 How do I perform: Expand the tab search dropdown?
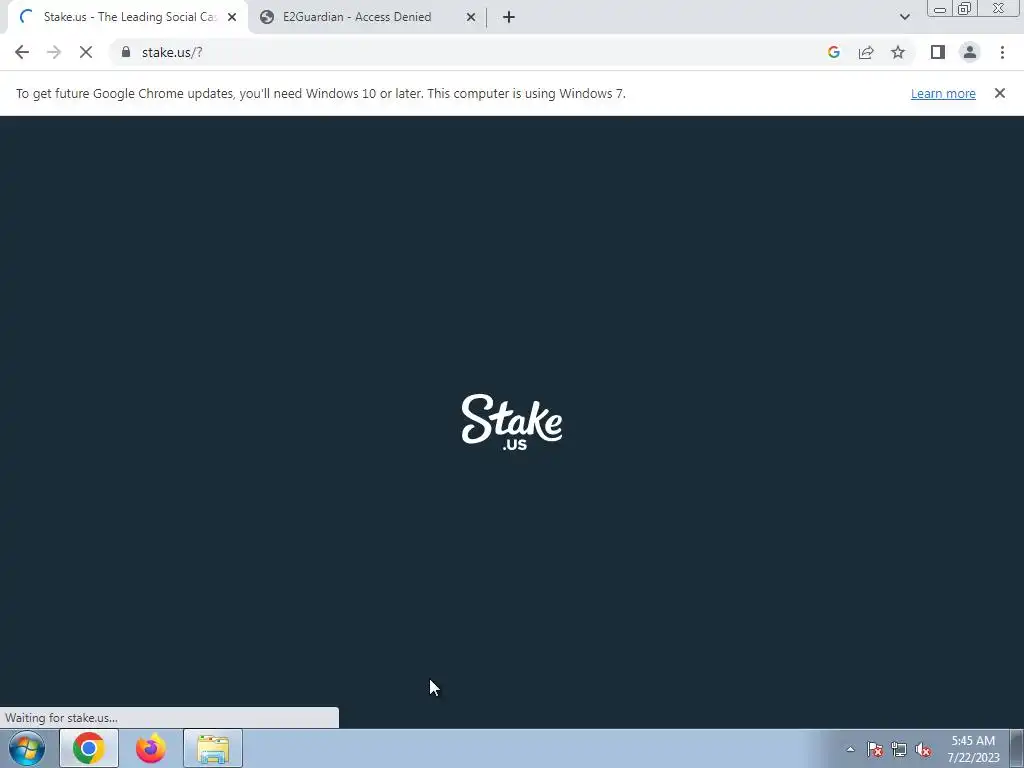pyautogui.click(x=904, y=17)
